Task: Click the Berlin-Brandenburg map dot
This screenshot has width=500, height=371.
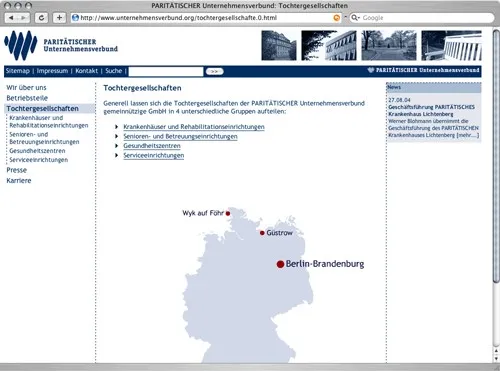Action: [280, 264]
